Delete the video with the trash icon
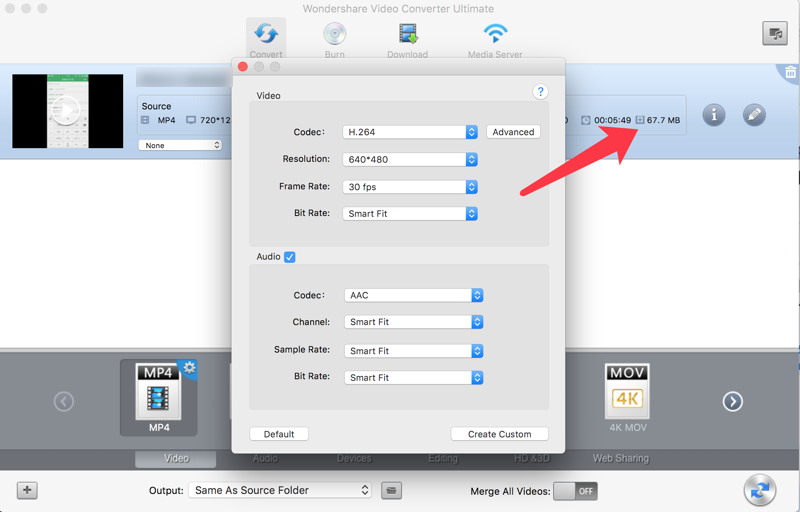 (790, 72)
